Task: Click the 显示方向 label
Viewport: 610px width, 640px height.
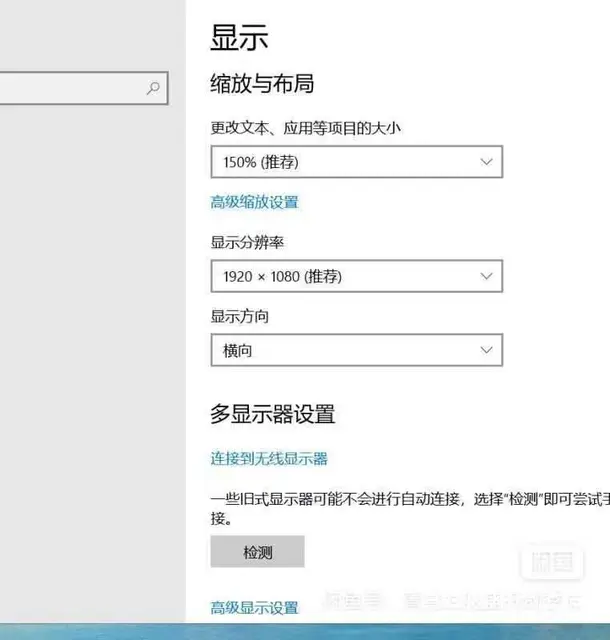Action: pos(240,316)
